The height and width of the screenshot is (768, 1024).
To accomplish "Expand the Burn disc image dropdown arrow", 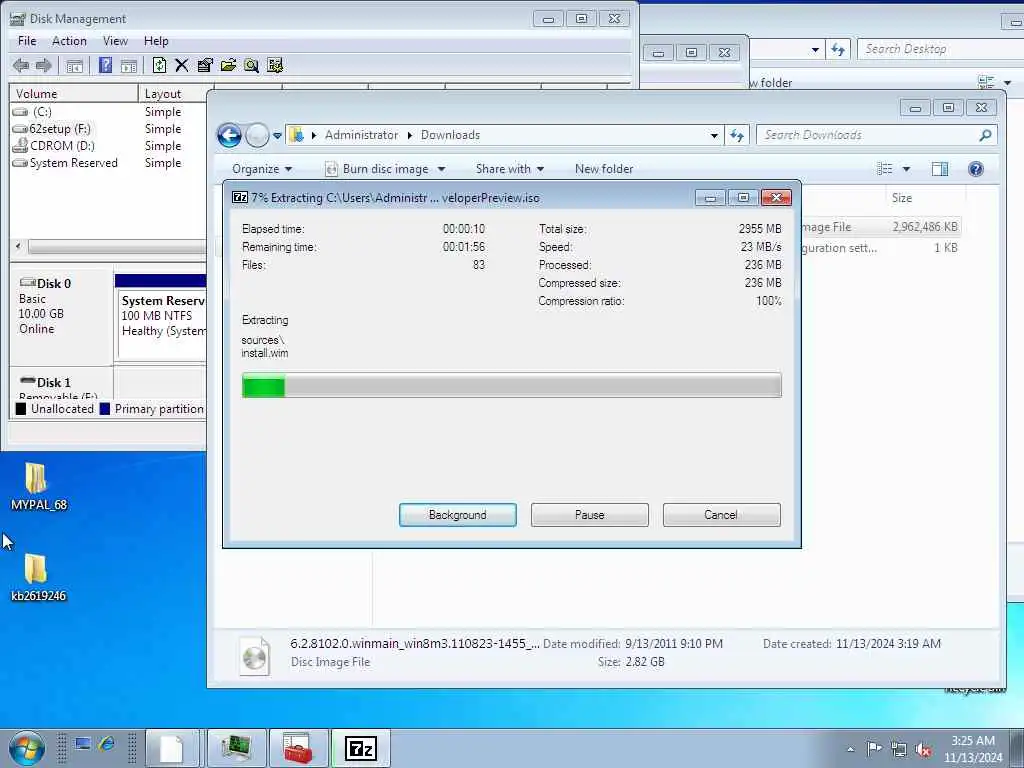I will click(441, 169).
